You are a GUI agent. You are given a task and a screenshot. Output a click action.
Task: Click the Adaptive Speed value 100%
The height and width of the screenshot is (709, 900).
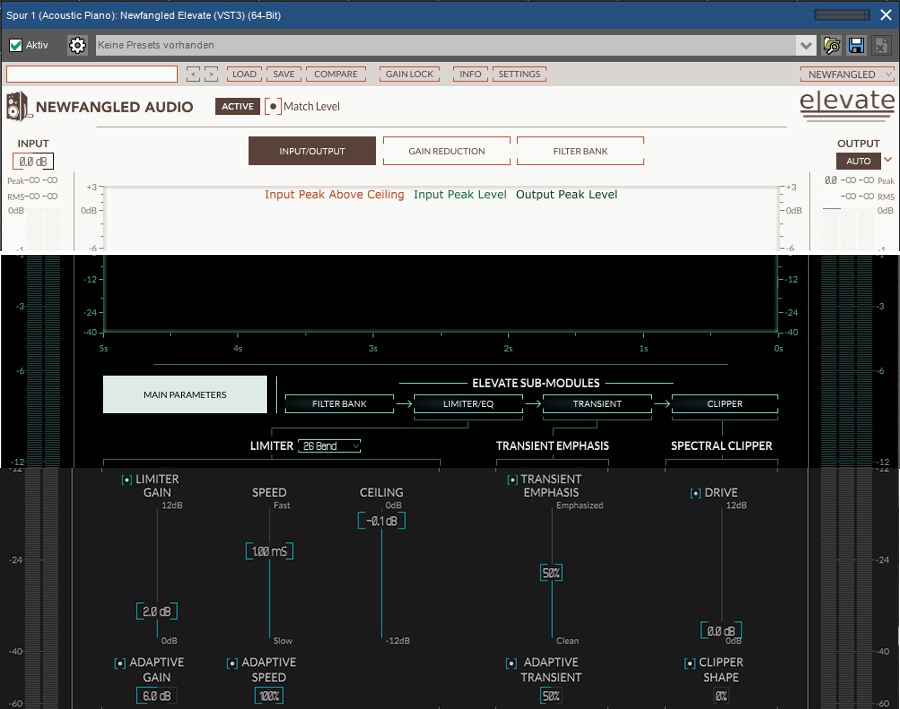269,696
